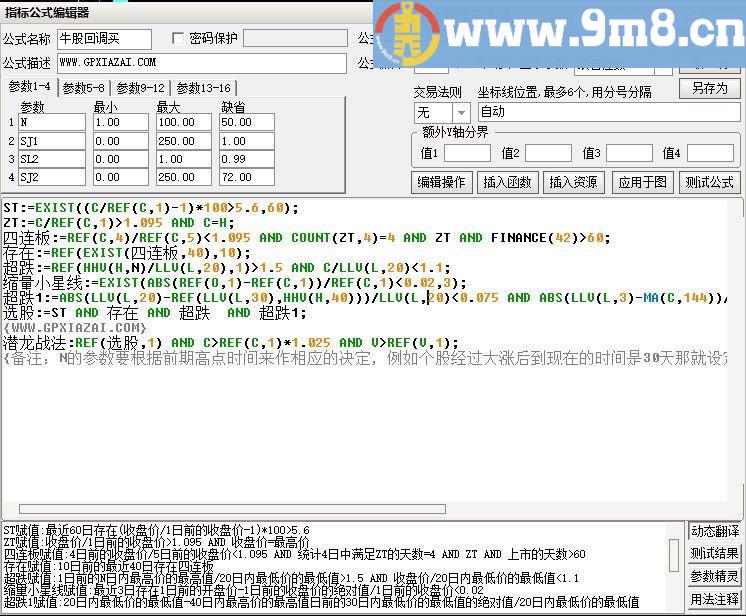
Task: Edit SL2 maximum value 1.00
Action: (184, 159)
